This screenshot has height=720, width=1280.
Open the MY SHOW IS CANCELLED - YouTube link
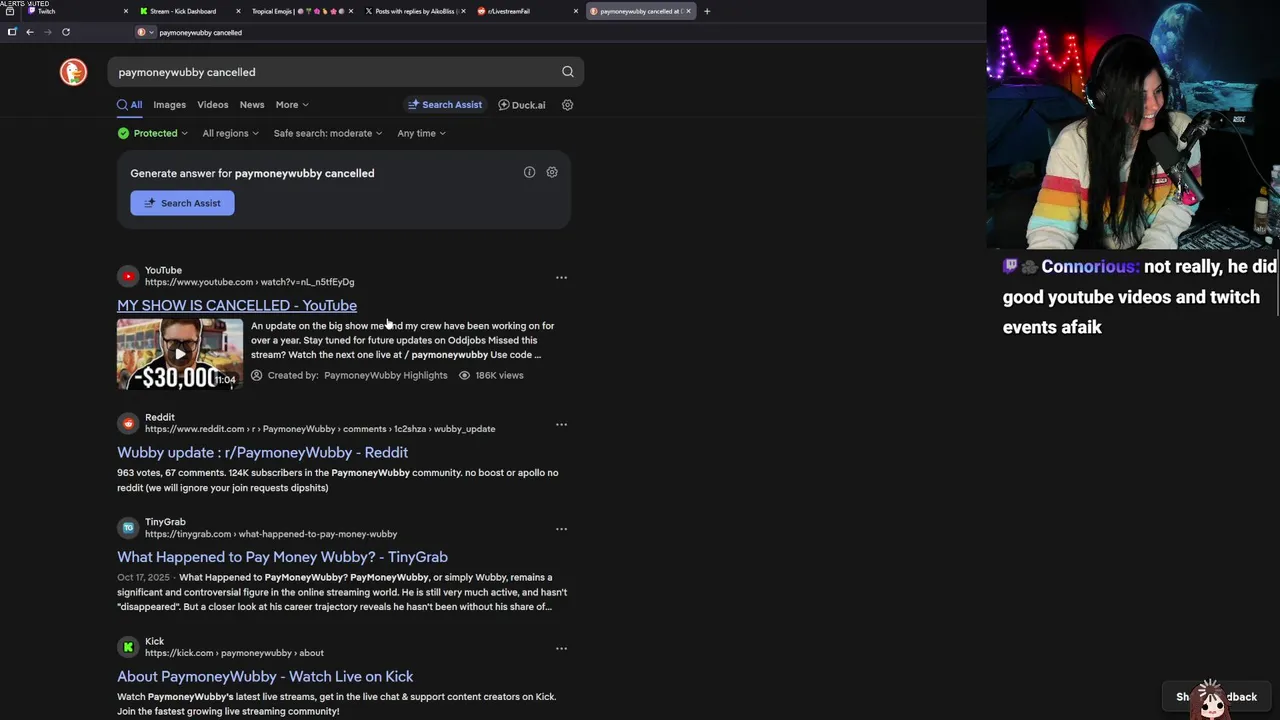pyautogui.click(x=237, y=305)
